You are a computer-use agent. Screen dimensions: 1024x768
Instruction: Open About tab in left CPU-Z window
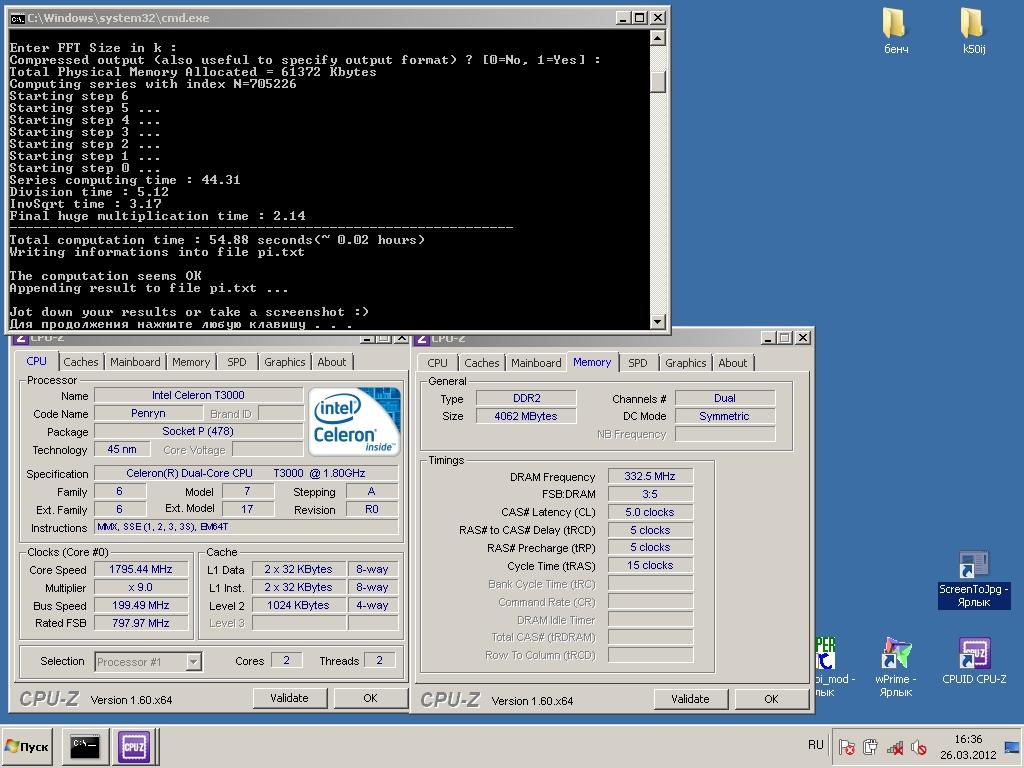click(x=332, y=362)
